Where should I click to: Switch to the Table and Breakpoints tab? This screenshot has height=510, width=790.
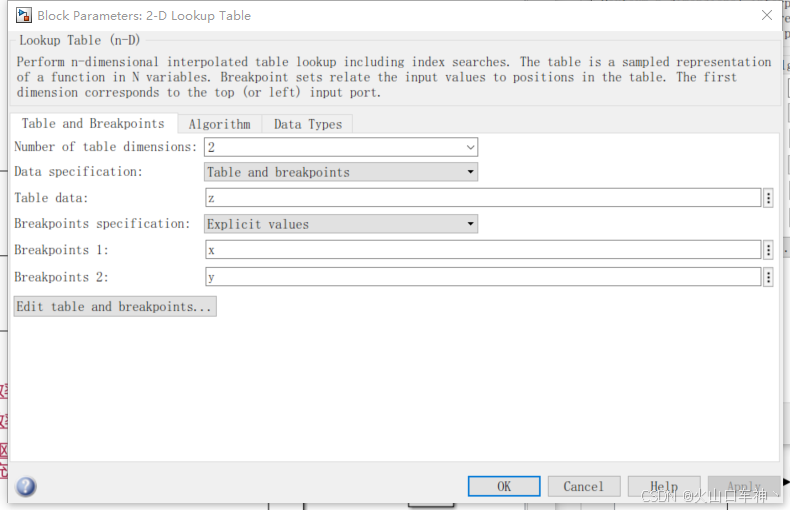point(93,123)
